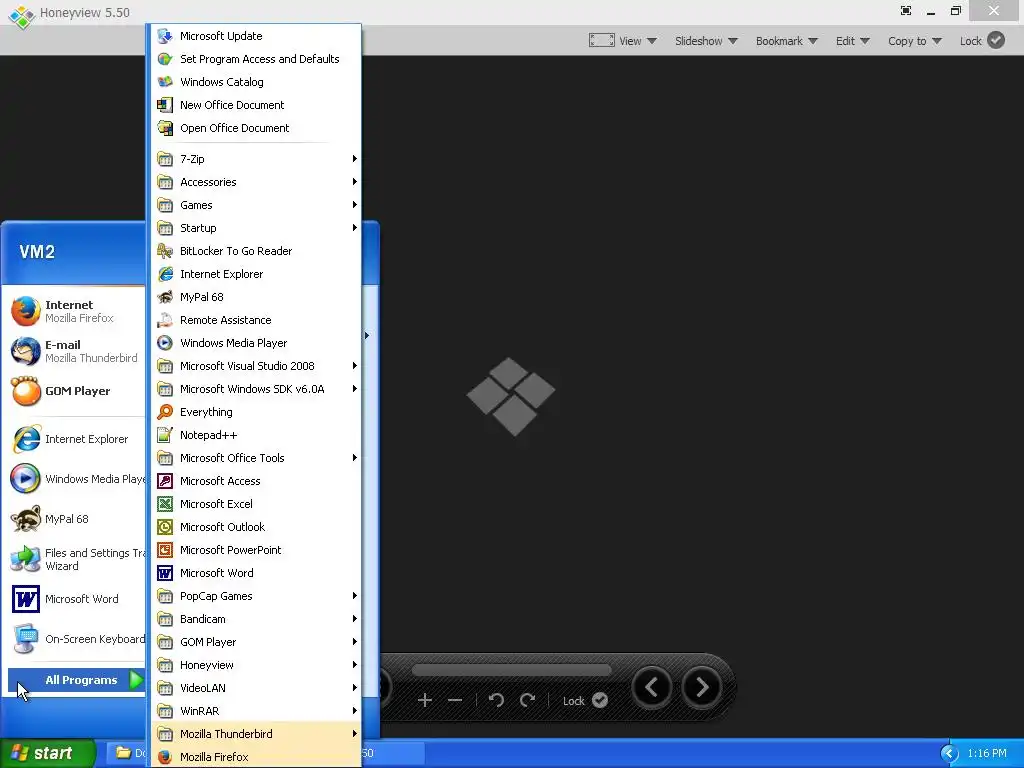Click Honeyview zoom out minus icon
1024x768 pixels.
click(455, 700)
